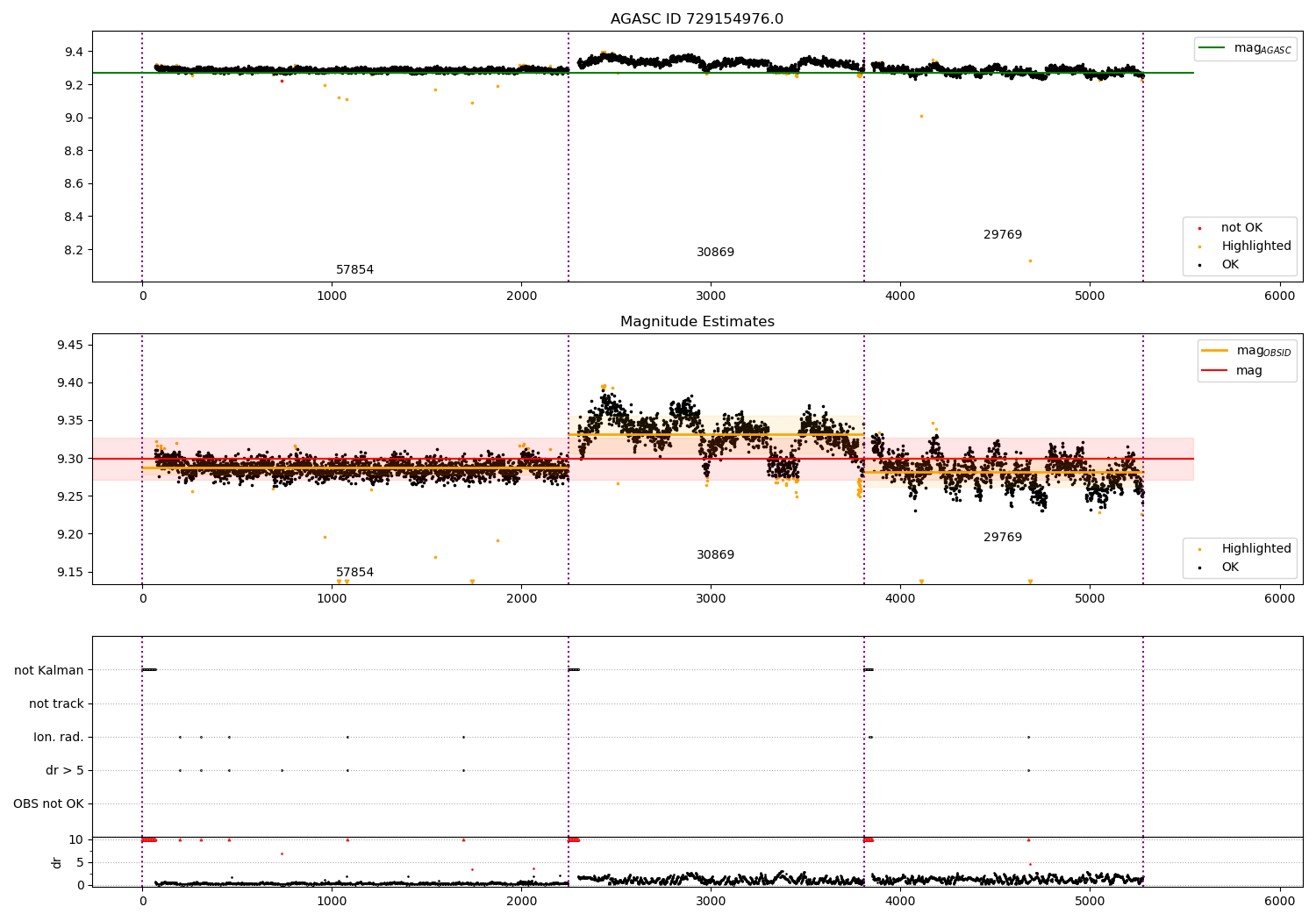Click label 29769 in the Magnitude Estimates panel
This screenshot has height=921, width=1316.
[x=1002, y=538]
